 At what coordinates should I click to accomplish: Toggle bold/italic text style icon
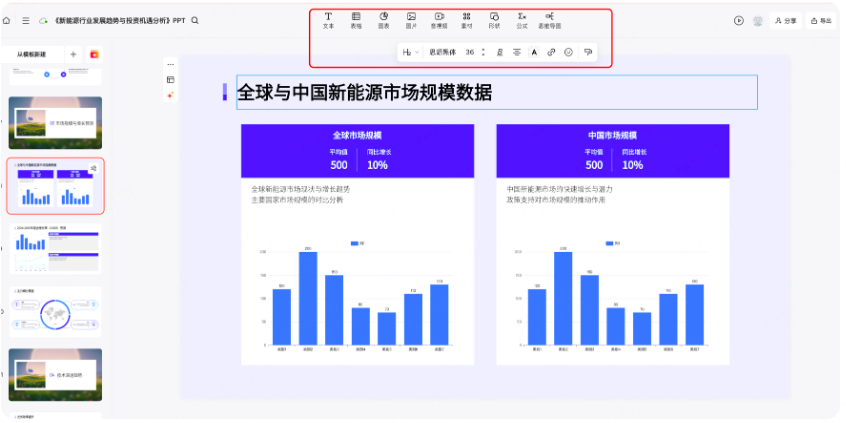[x=500, y=52]
